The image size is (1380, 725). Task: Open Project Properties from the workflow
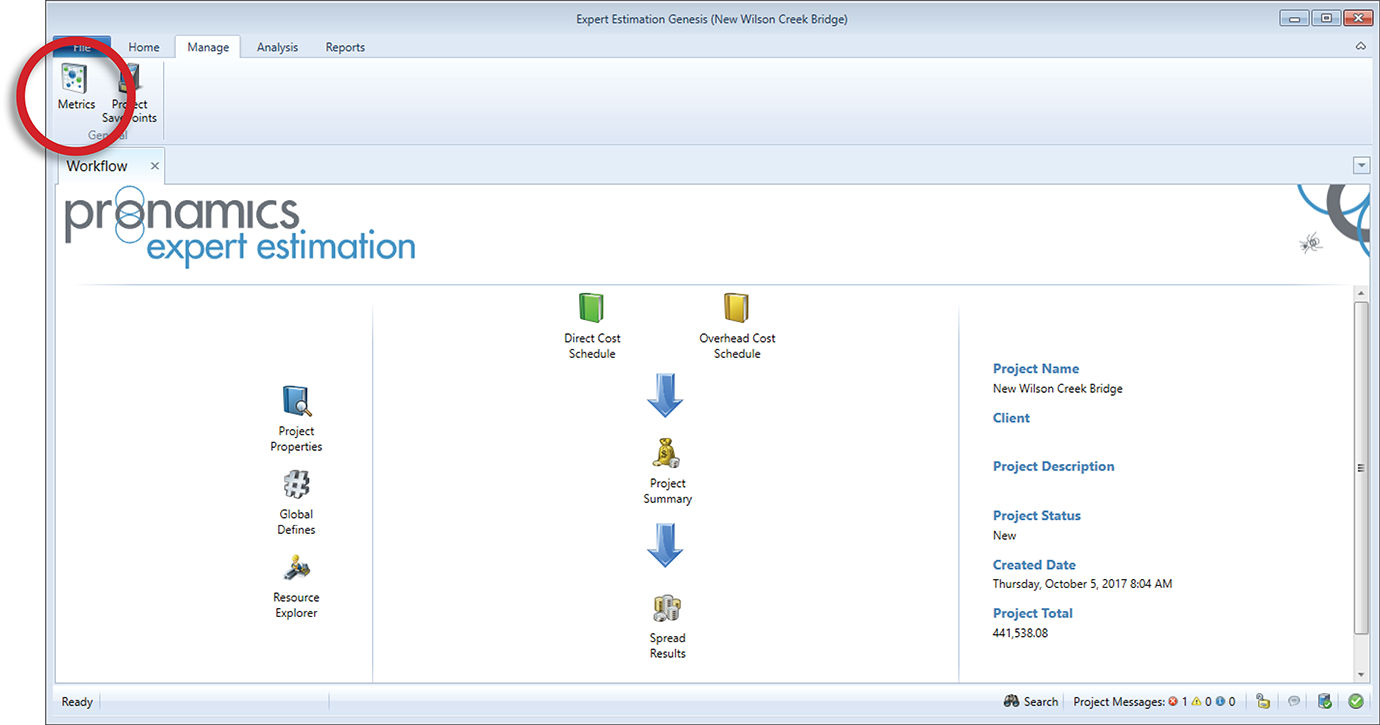(296, 402)
